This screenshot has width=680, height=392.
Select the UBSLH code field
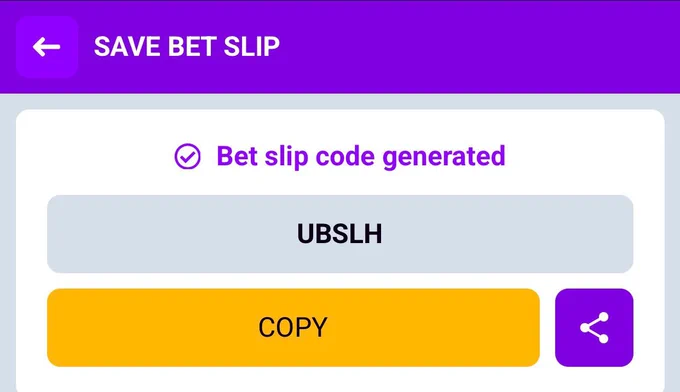[340, 234]
